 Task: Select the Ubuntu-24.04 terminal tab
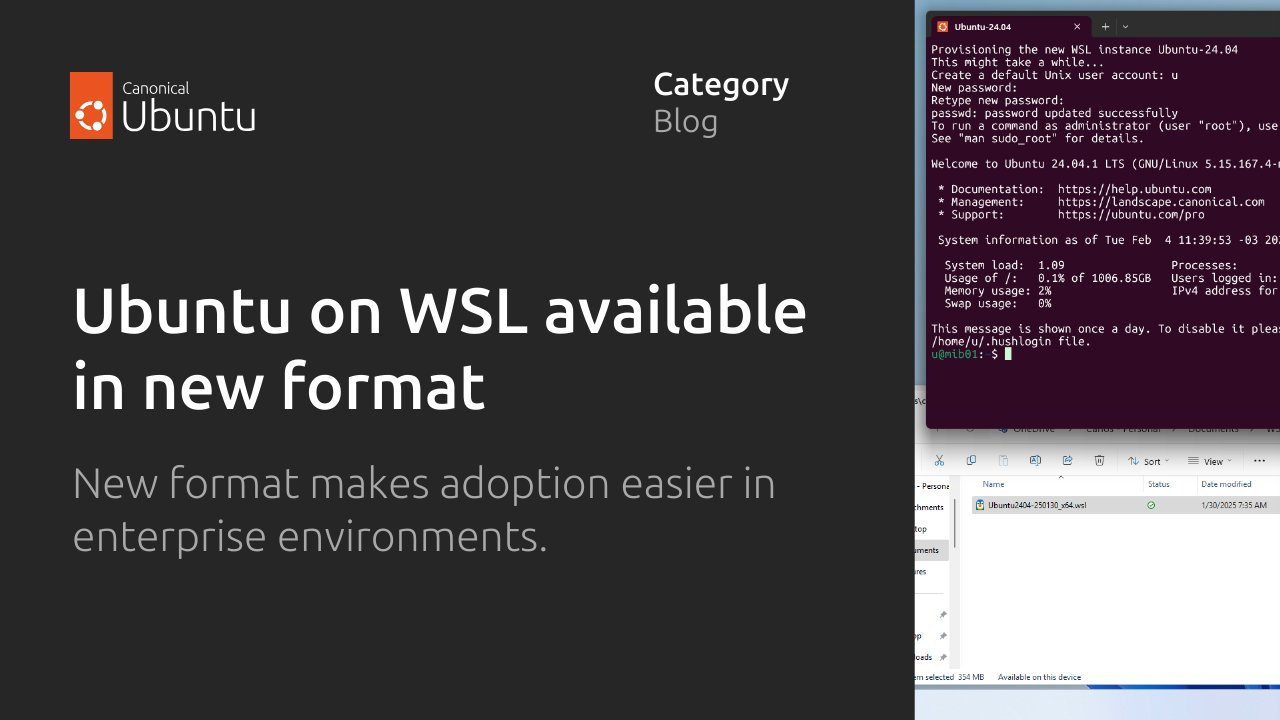coord(1009,27)
